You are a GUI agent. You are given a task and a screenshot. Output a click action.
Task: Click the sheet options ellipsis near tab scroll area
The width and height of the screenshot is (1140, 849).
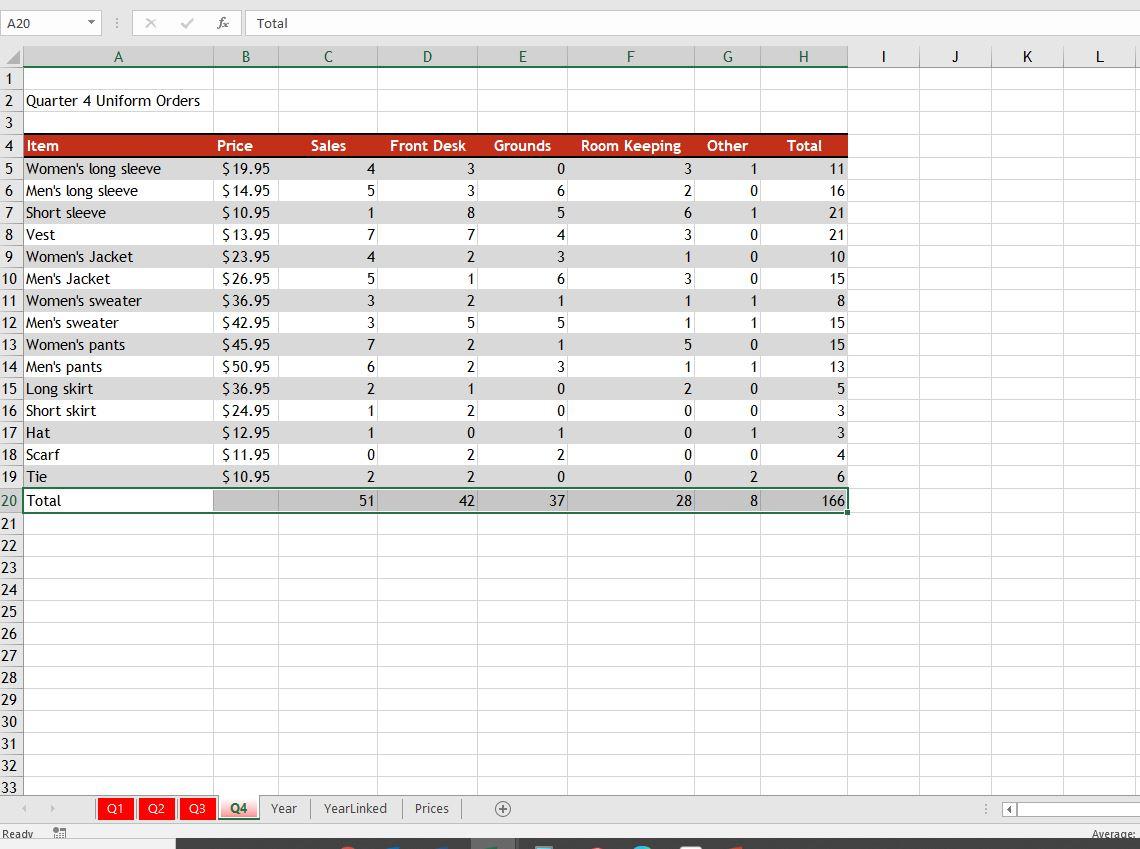[986, 808]
